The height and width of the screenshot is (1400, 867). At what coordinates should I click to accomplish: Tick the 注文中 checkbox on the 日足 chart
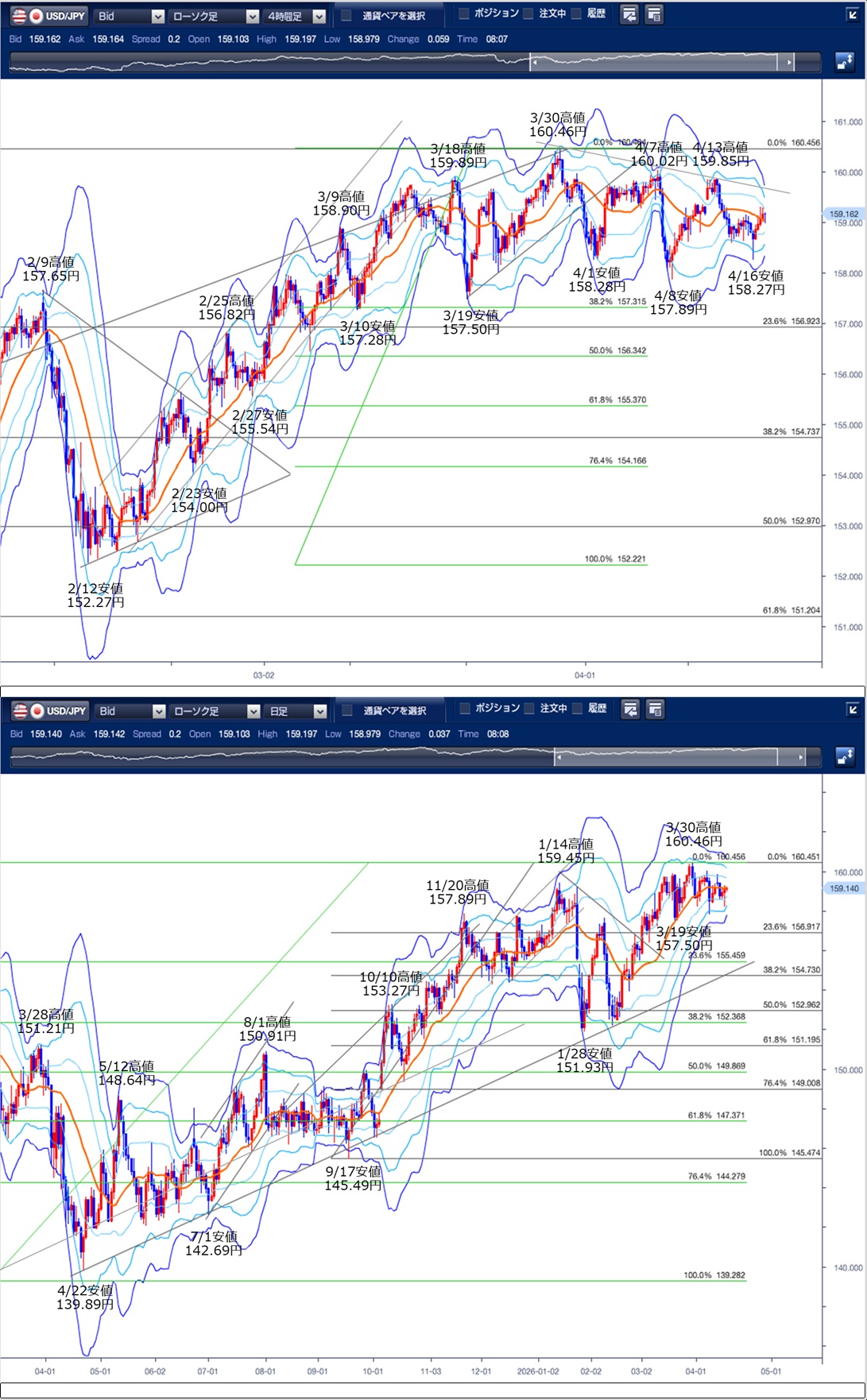529,709
